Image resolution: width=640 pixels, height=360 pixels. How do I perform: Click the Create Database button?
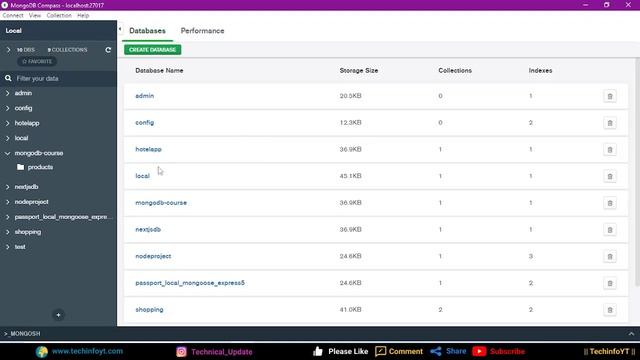pyautogui.click(x=153, y=50)
